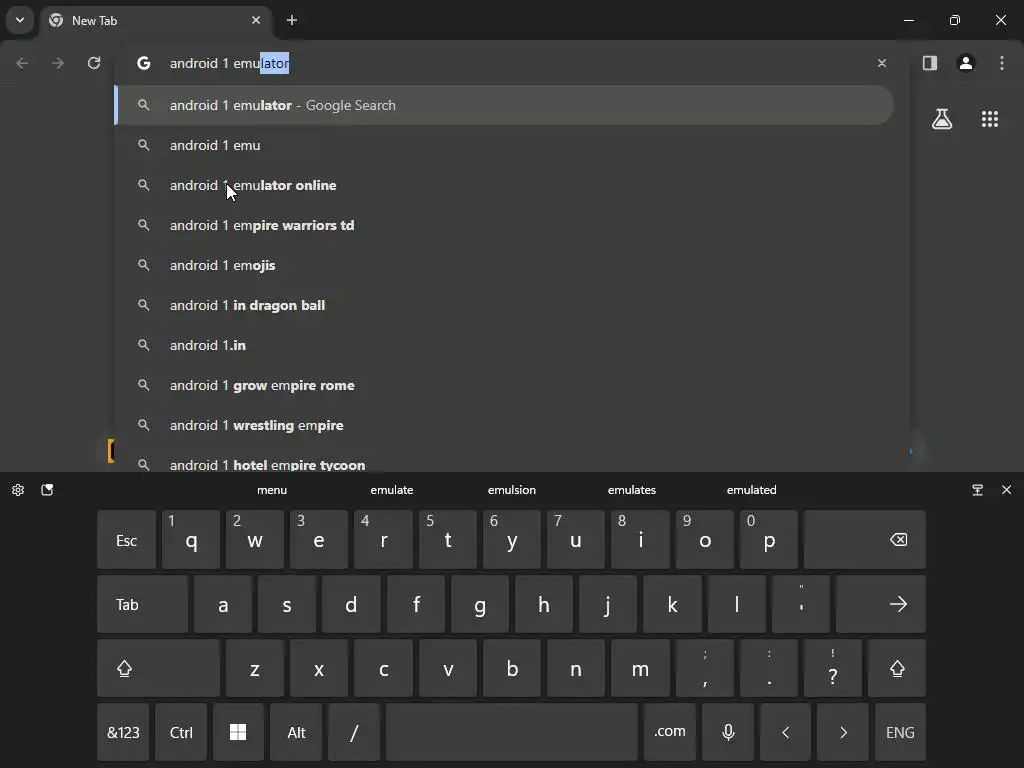Tap the space bar

click(x=511, y=732)
